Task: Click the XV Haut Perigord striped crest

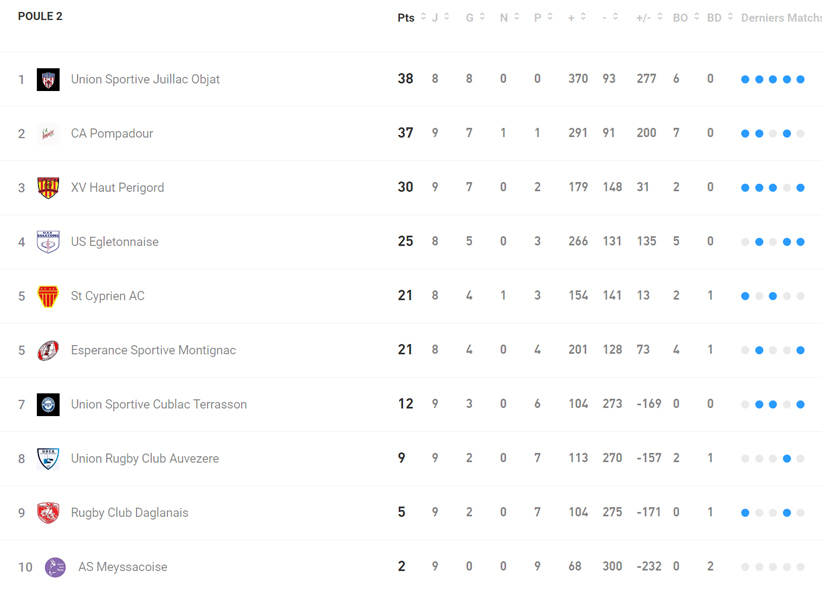Action: coord(48,187)
